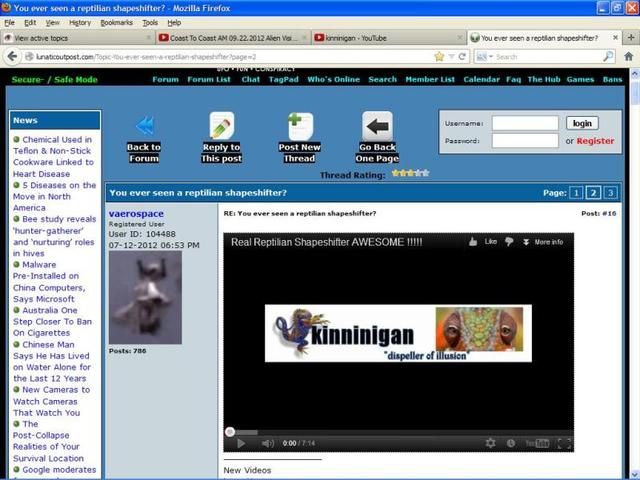Expand More info on the video

coord(543,242)
